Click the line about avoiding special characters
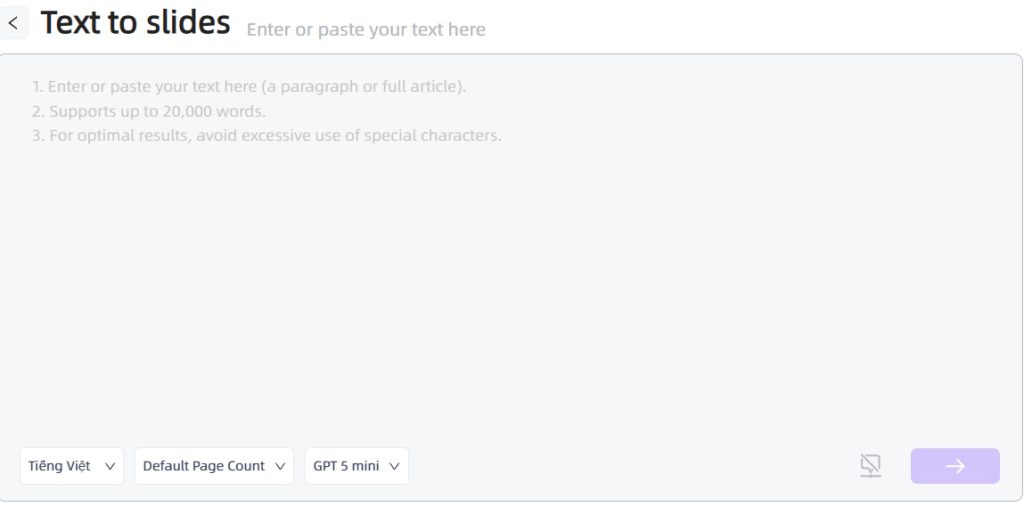This screenshot has height=507, width=1024. click(267, 136)
